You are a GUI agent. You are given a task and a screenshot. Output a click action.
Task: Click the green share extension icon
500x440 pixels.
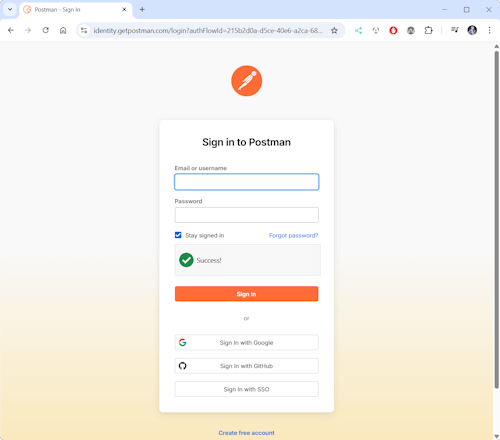[x=358, y=31]
